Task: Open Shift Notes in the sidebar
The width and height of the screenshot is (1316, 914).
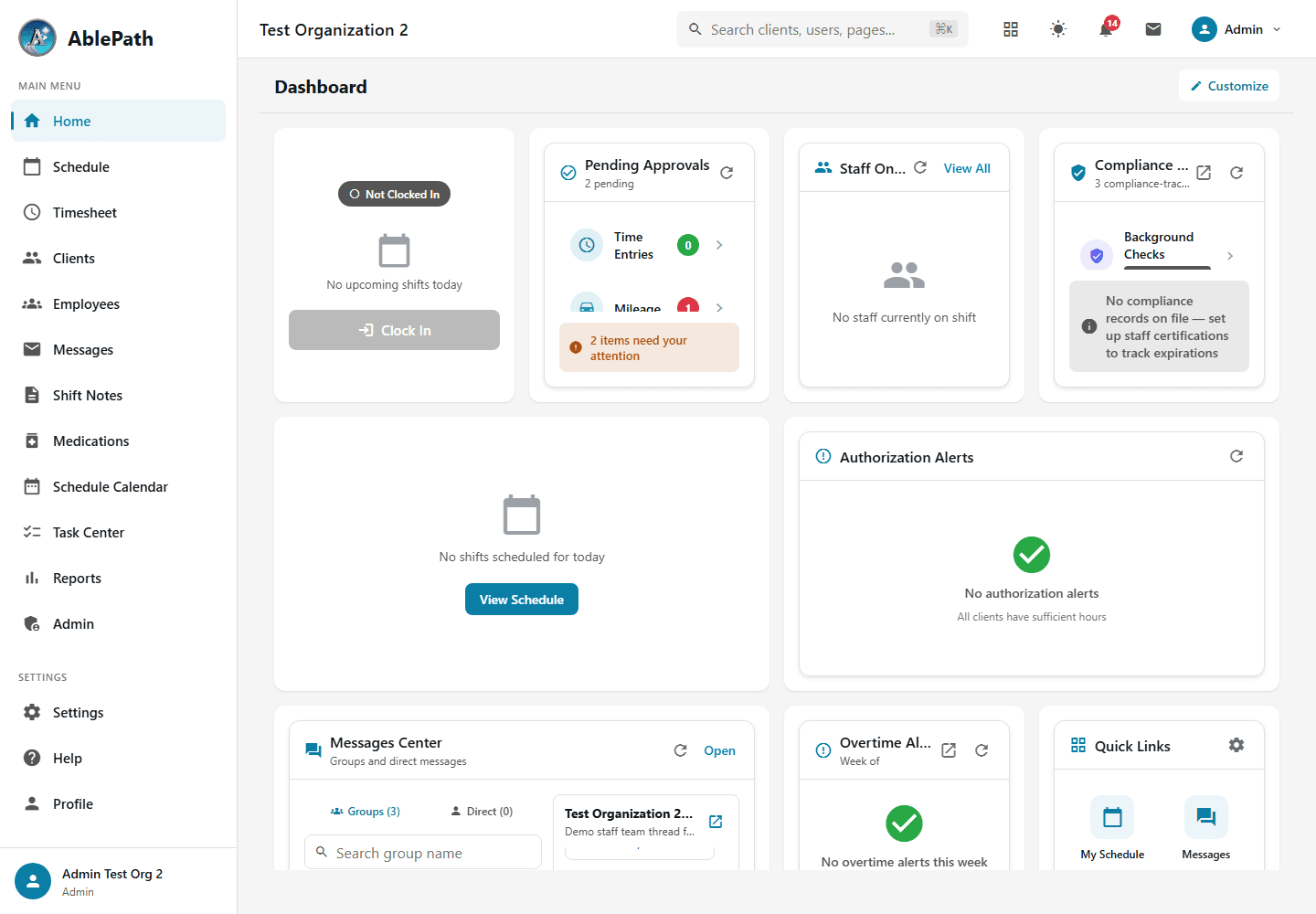Action: click(119, 395)
